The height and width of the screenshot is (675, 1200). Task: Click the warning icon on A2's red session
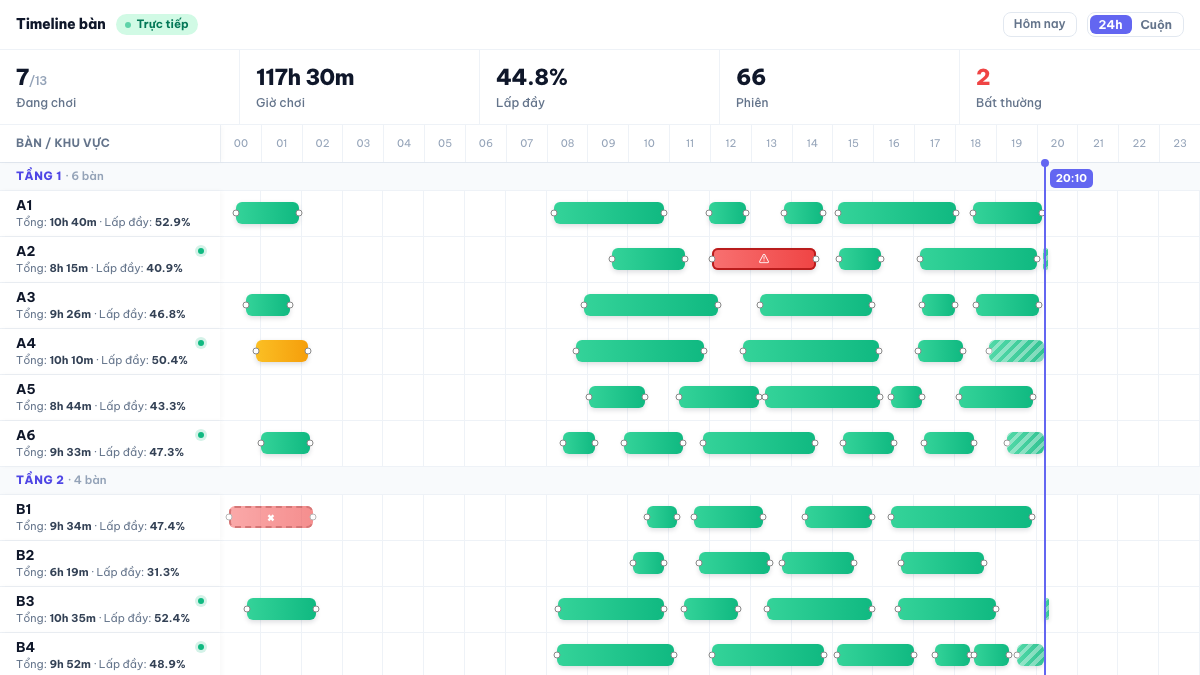pos(764,259)
